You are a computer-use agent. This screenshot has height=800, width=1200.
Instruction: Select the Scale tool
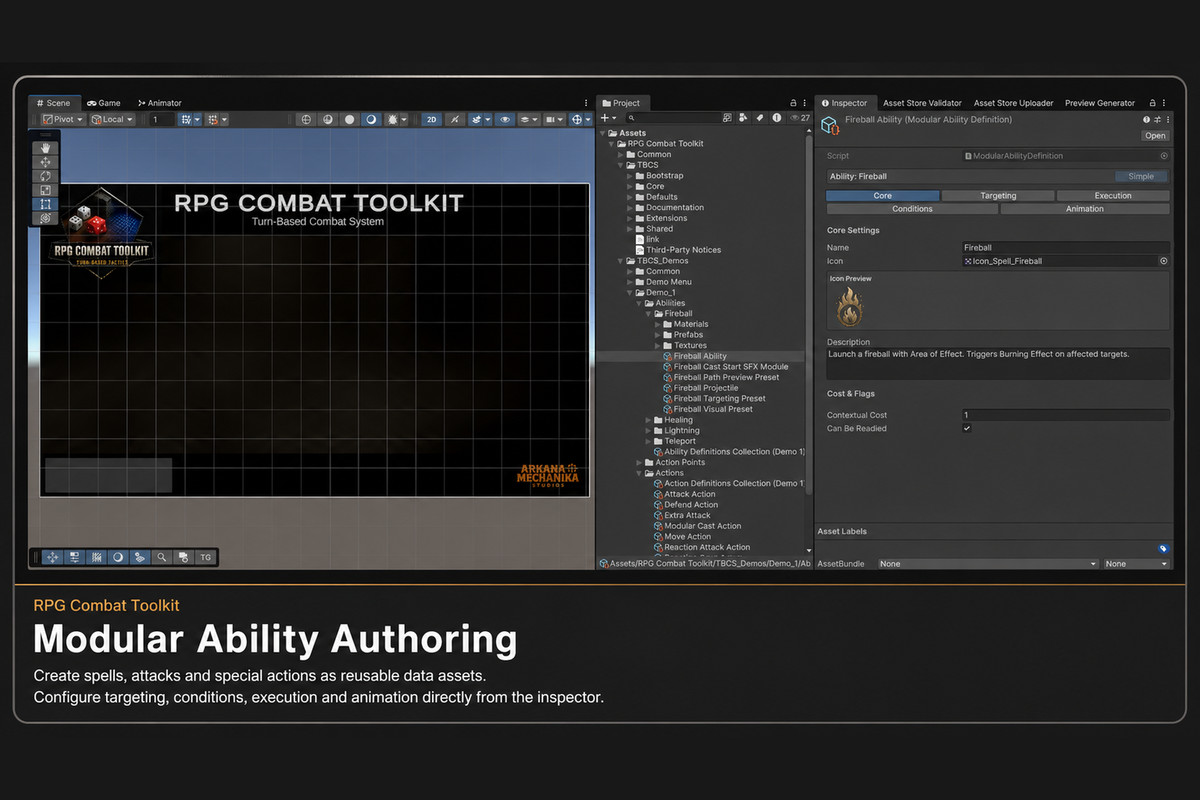coord(45,190)
